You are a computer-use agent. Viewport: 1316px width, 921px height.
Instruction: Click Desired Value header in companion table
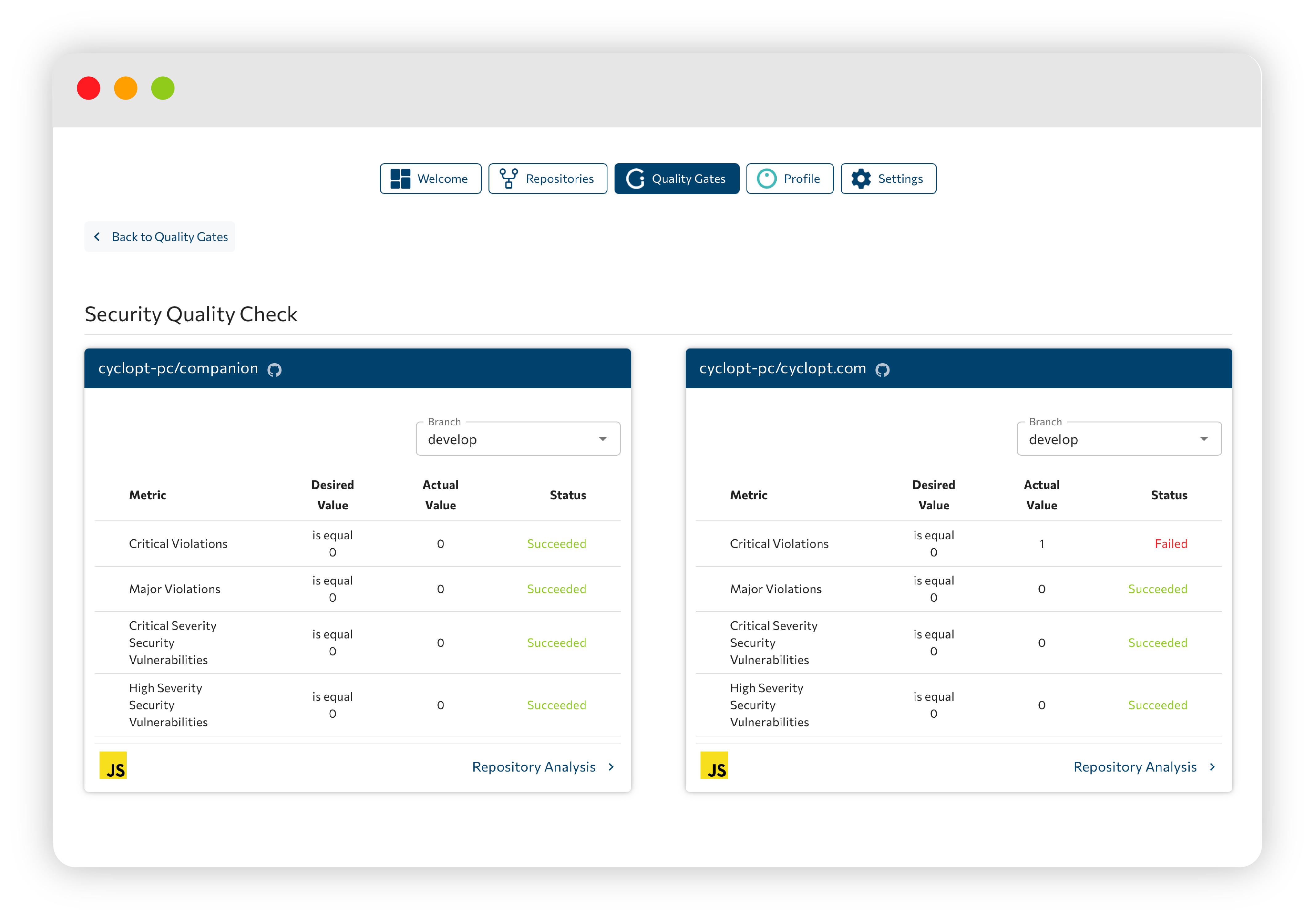point(333,495)
